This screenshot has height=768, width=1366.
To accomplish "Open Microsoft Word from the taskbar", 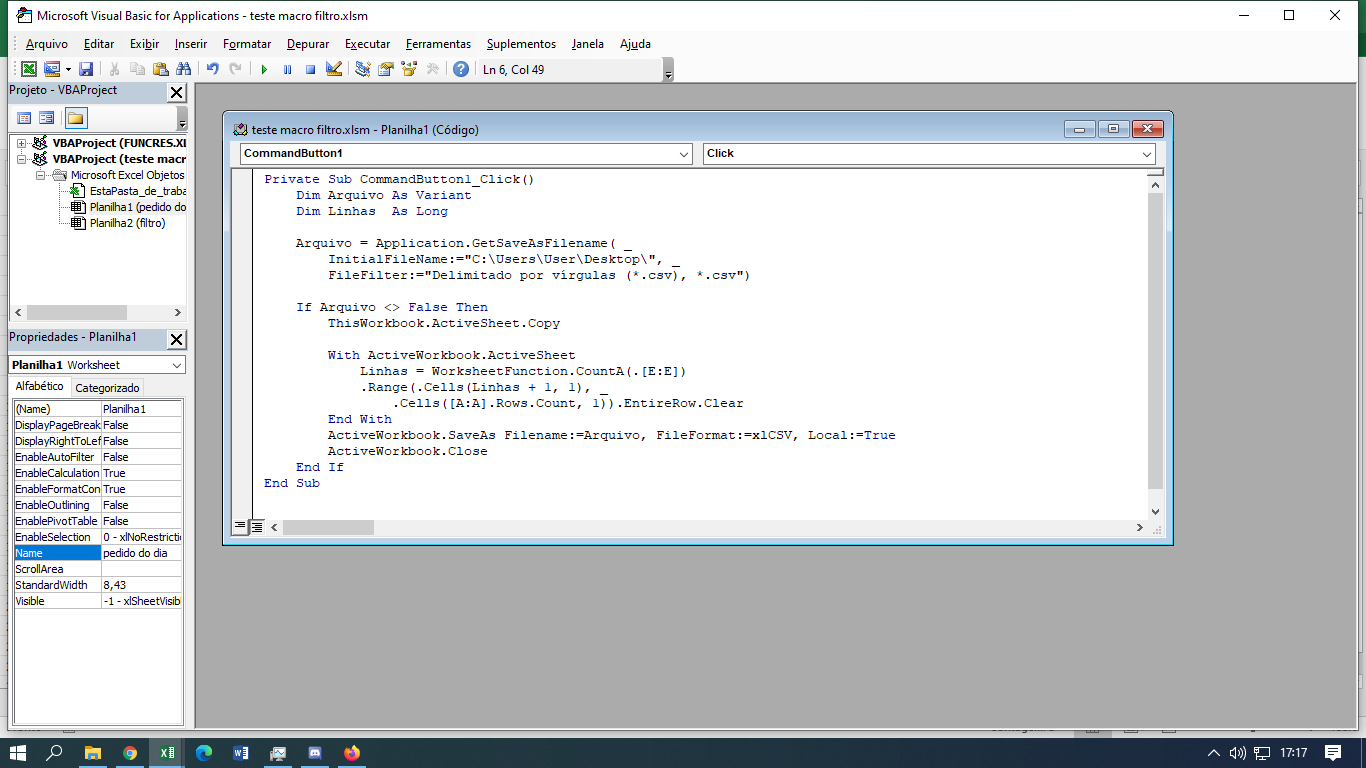I will (x=241, y=753).
